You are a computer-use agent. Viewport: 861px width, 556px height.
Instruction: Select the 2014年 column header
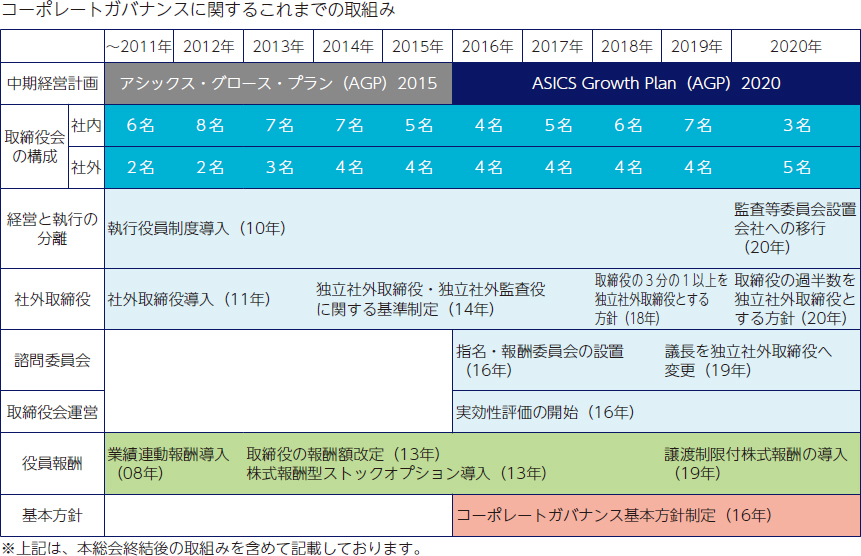pos(348,46)
